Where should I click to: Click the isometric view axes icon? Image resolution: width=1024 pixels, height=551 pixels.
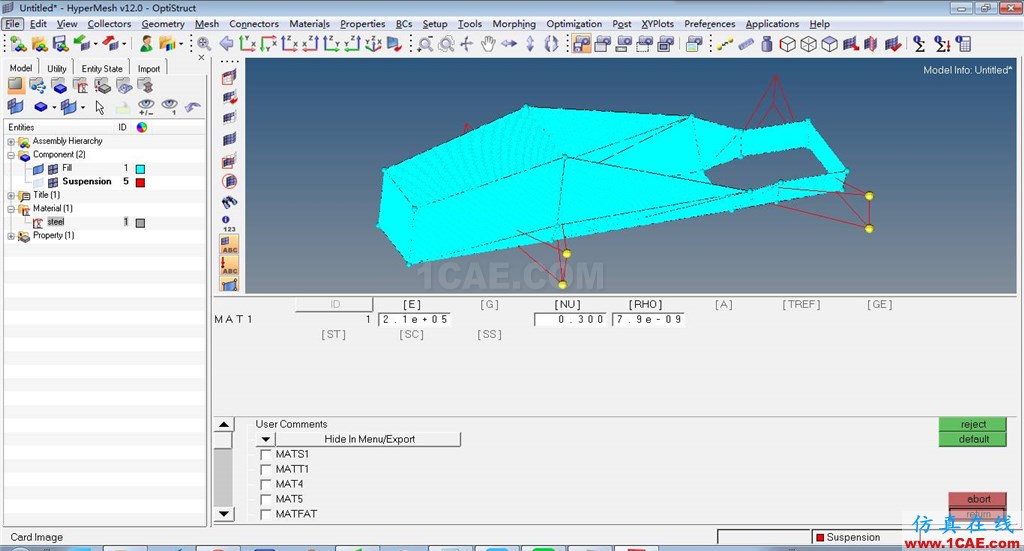tap(373, 44)
